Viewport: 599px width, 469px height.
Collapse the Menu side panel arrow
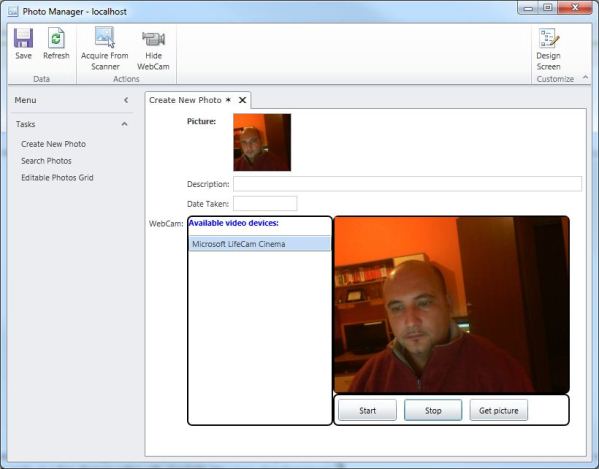tap(126, 100)
